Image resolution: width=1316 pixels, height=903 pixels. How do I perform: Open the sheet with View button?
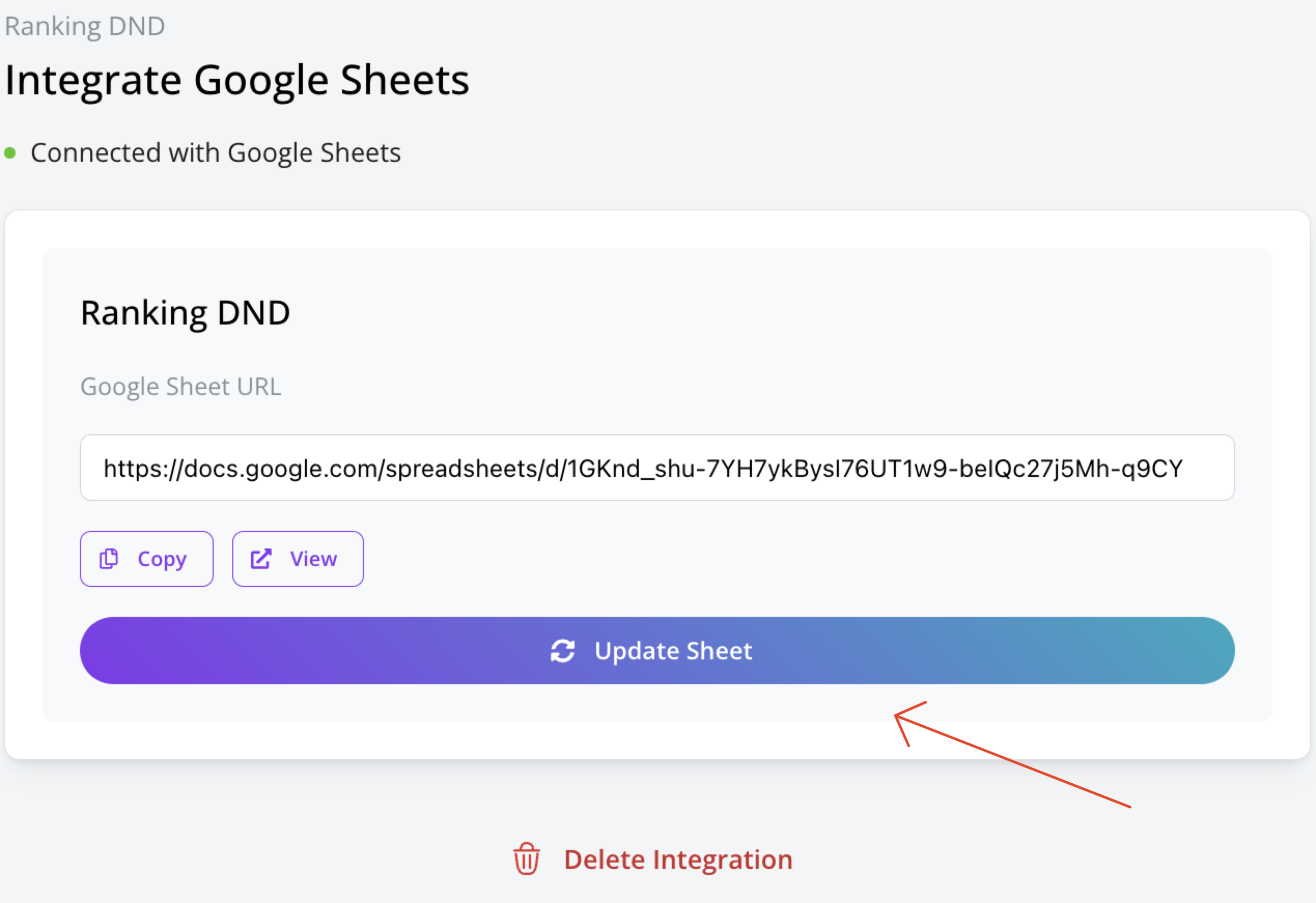coord(298,559)
